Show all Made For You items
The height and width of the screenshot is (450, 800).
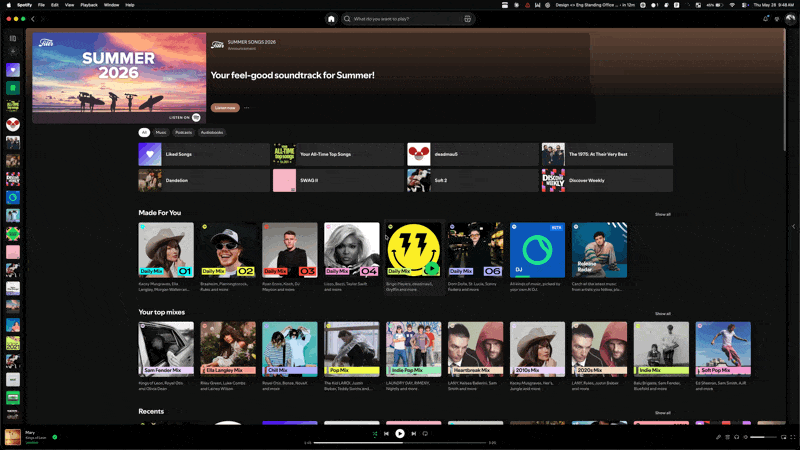pos(663,214)
